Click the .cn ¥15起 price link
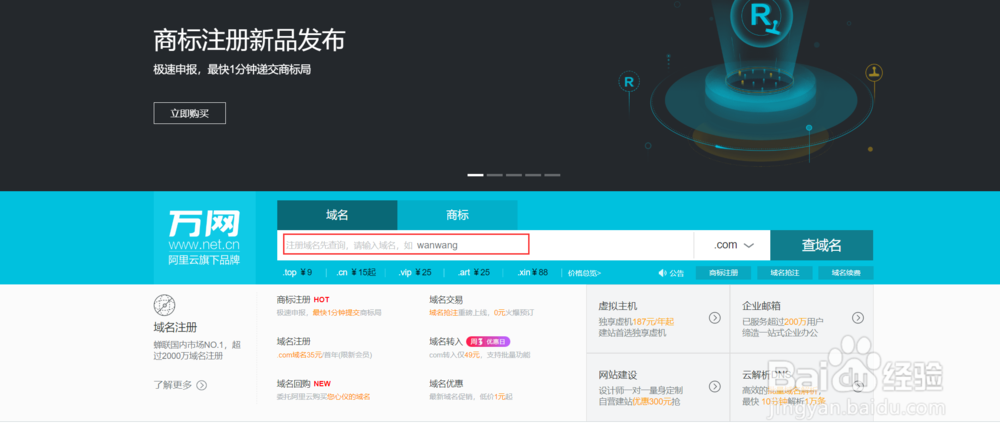Image resolution: width=1000 pixels, height=442 pixels. pos(357,272)
